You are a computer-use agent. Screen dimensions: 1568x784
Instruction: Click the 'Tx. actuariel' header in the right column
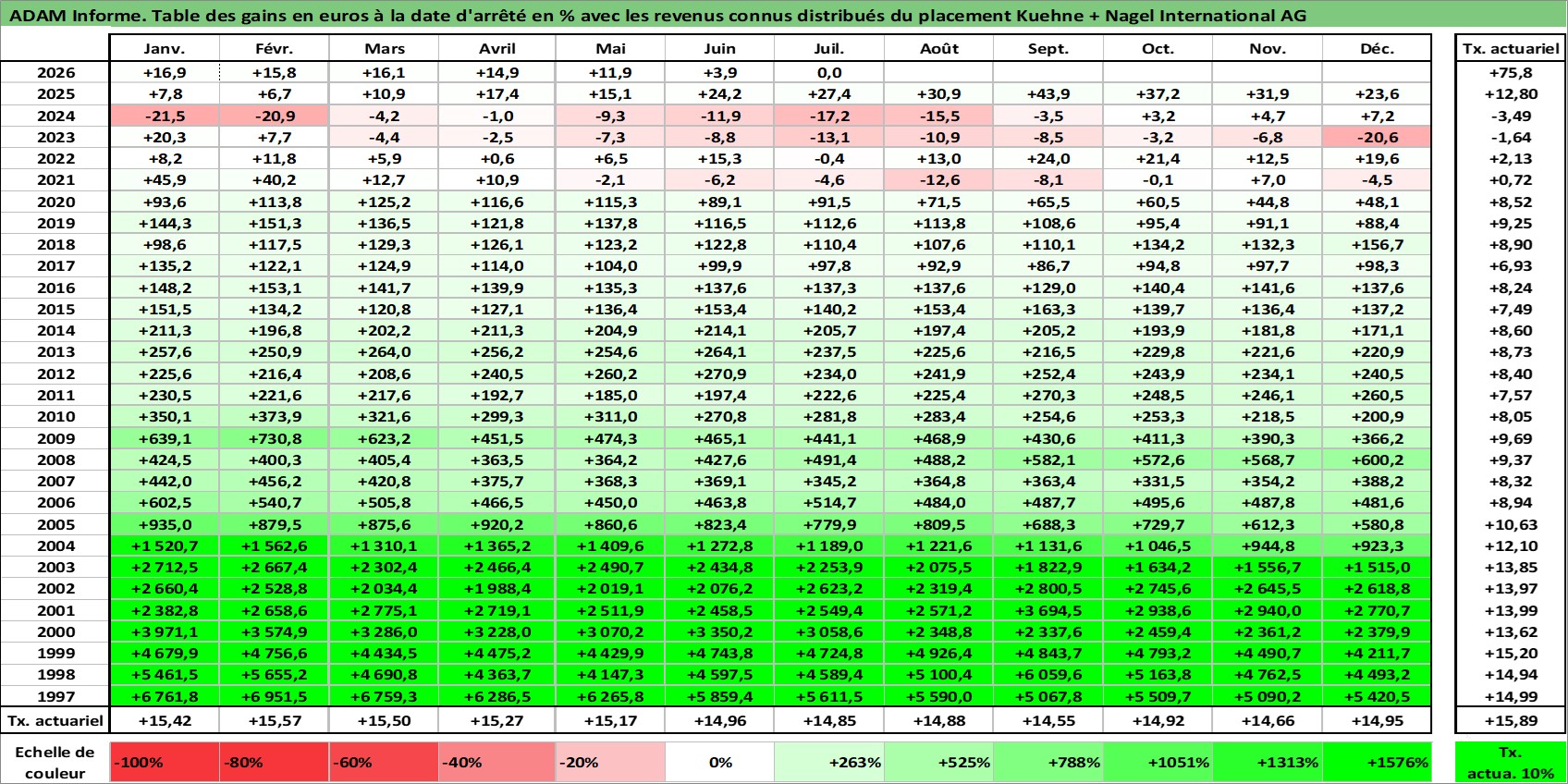[x=1511, y=48]
